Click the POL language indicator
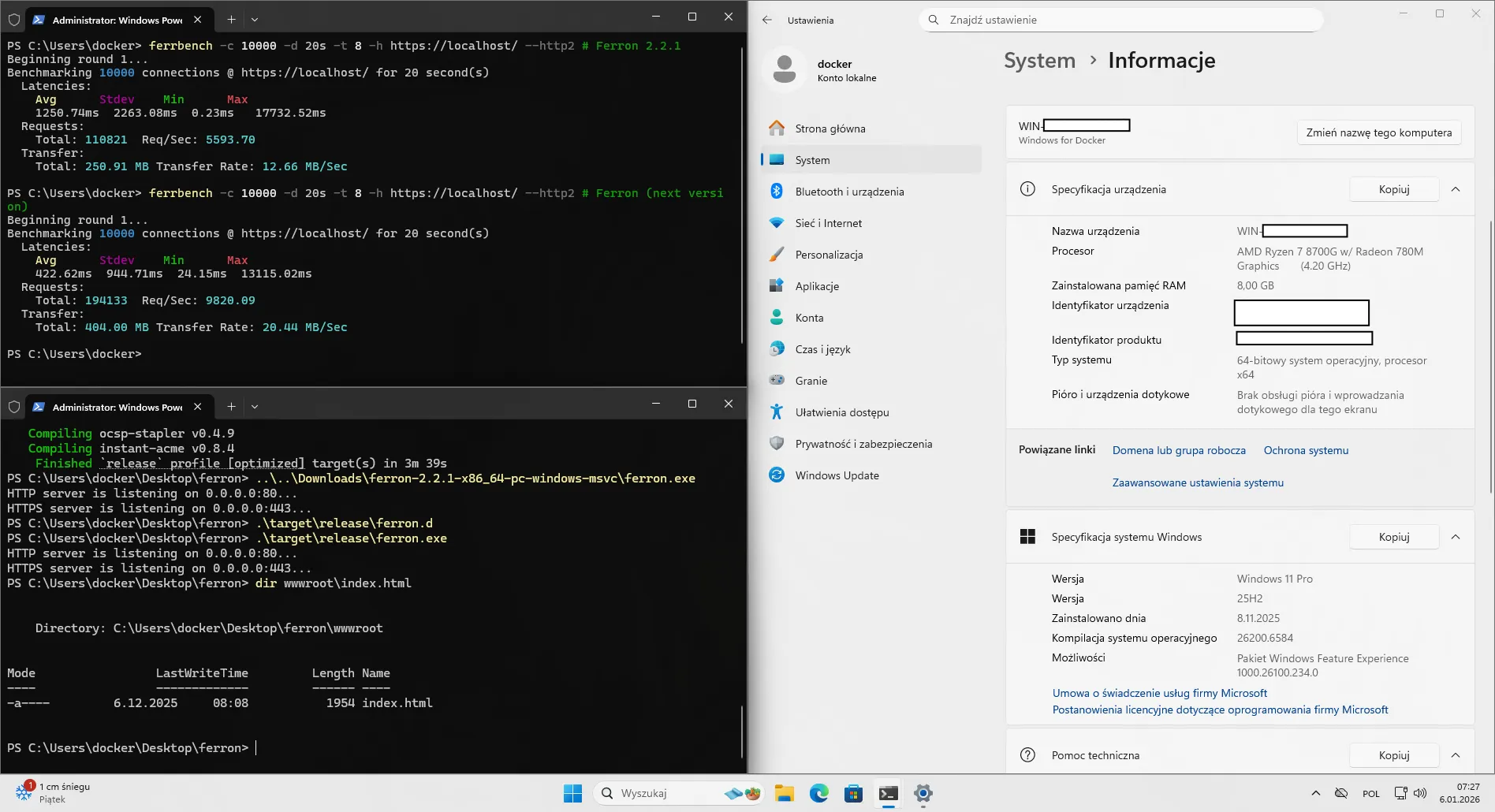 tap(1371, 793)
